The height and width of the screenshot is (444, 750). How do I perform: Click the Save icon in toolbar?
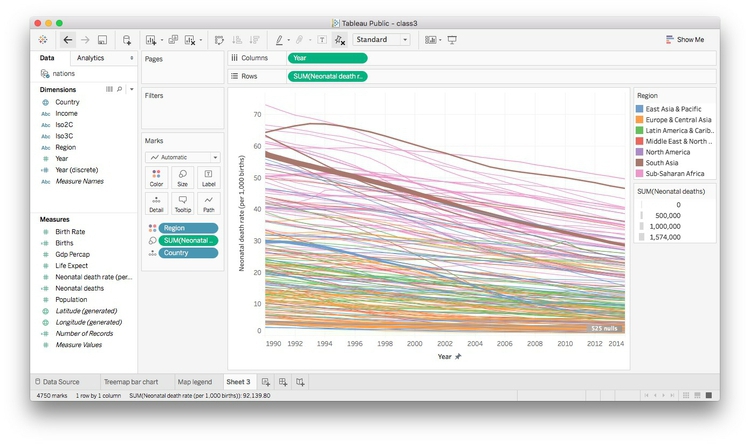pyautogui.click(x=102, y=40)
